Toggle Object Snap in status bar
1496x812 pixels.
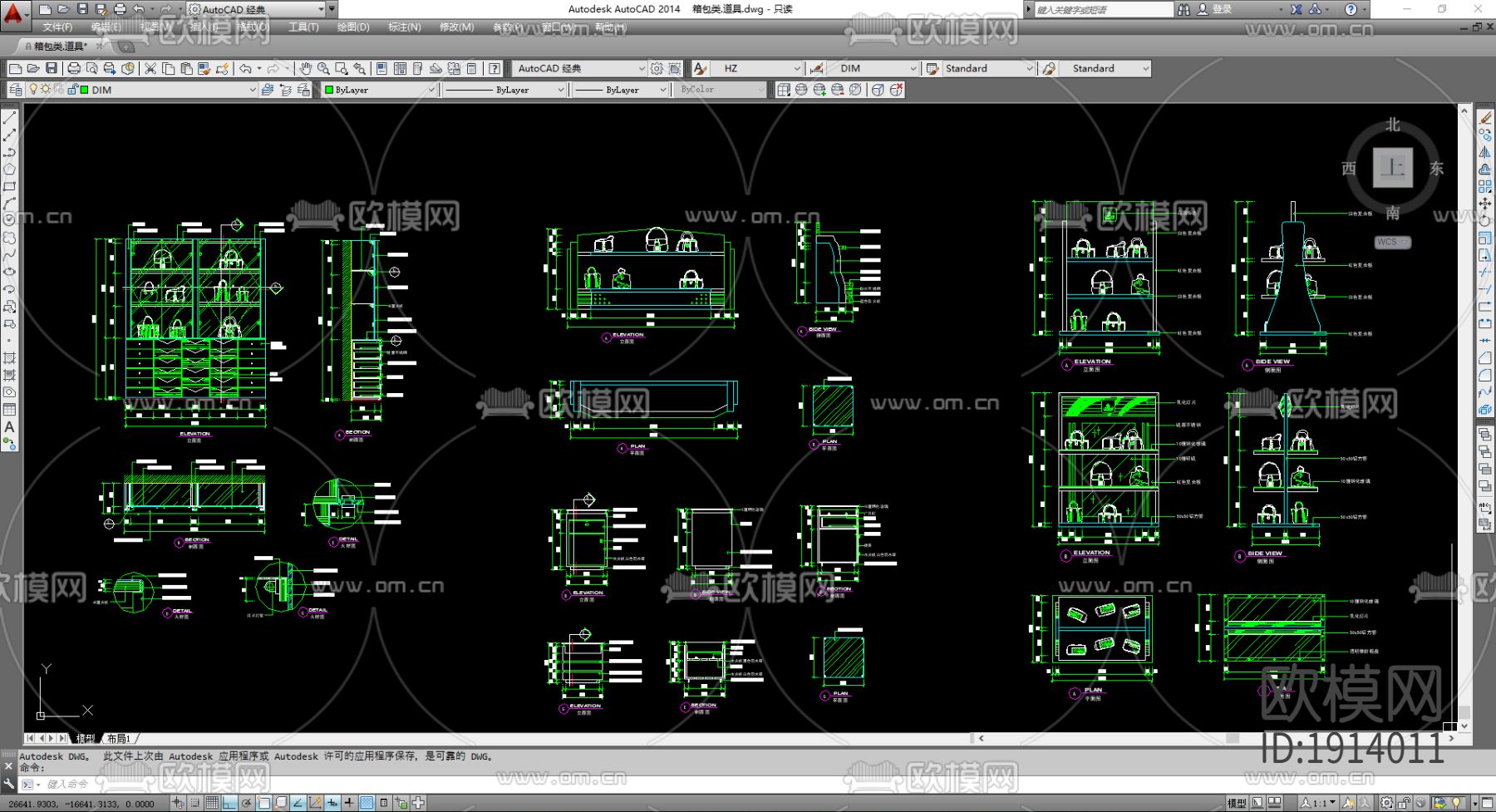pyautogui.click(x=264, y=803)
